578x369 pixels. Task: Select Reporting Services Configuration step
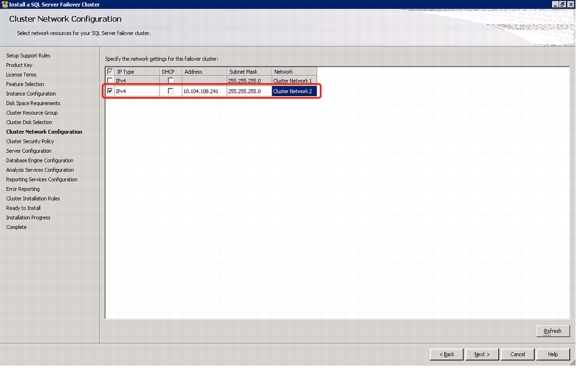pos(42,180)
